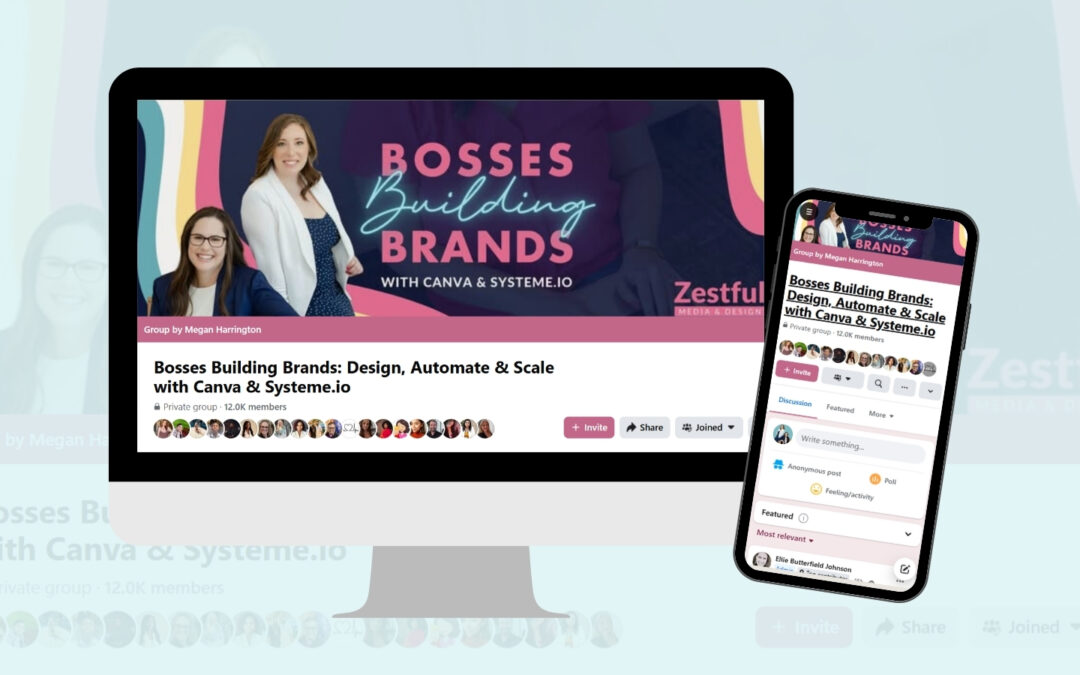Viewport: 1080px width, 675px height.
Task: Tap the phone's group title link
Action: pos(866,305)
